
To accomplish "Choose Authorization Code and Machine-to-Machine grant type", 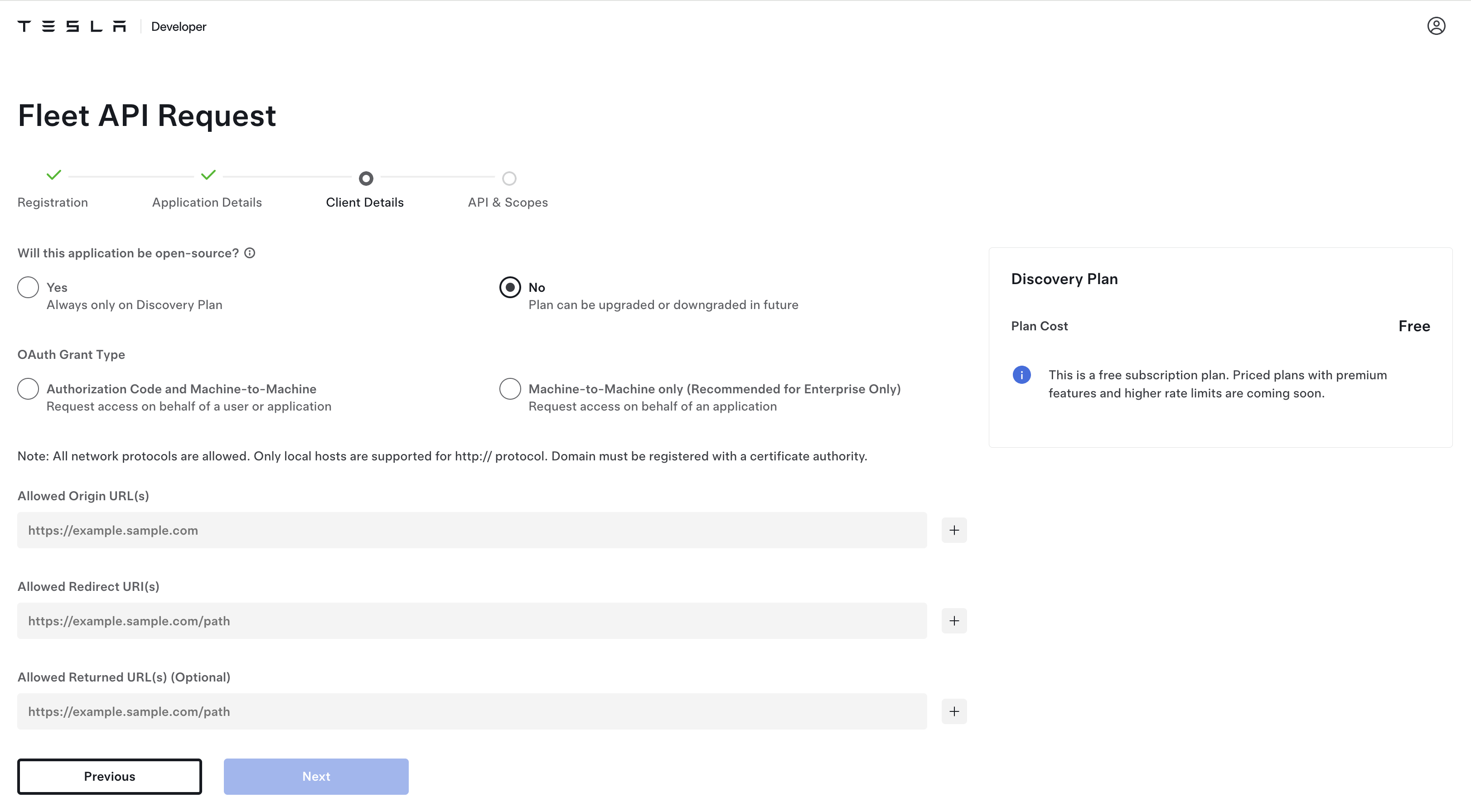I will [x=28, y=389].
